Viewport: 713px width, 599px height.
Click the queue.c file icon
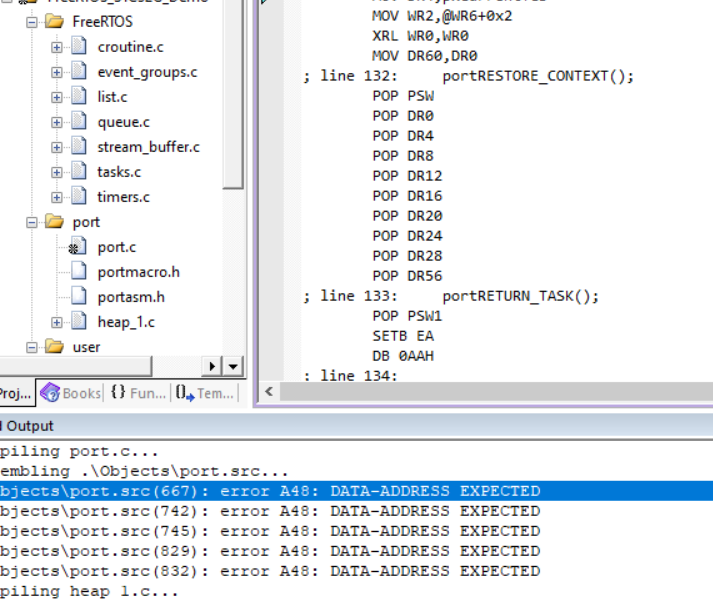click(x=79, y=121)
